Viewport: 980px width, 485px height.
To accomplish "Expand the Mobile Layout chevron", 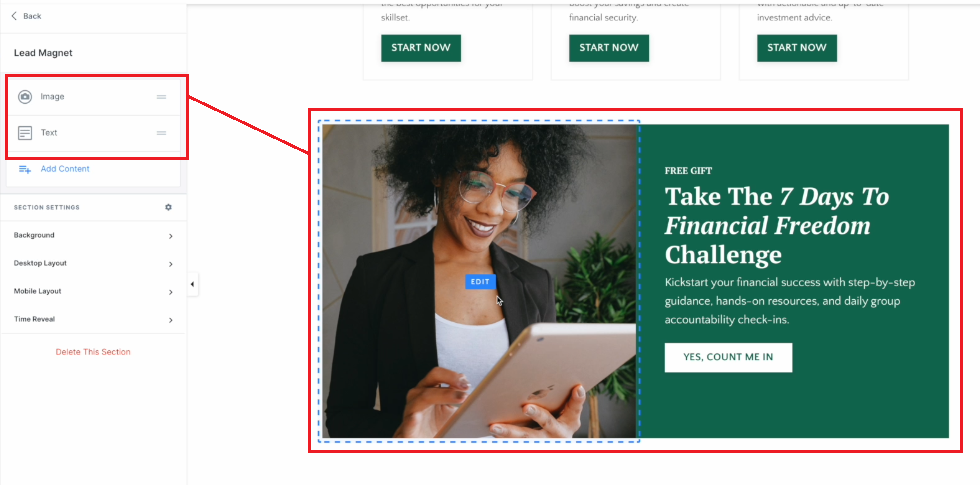I will (171, 292).
